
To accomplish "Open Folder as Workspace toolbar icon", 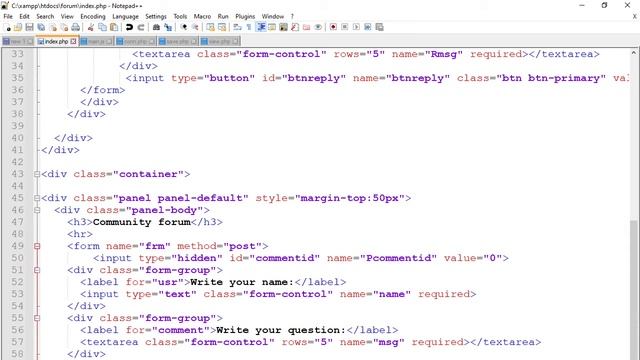I will pyautogui.click(x=307, y=27).
